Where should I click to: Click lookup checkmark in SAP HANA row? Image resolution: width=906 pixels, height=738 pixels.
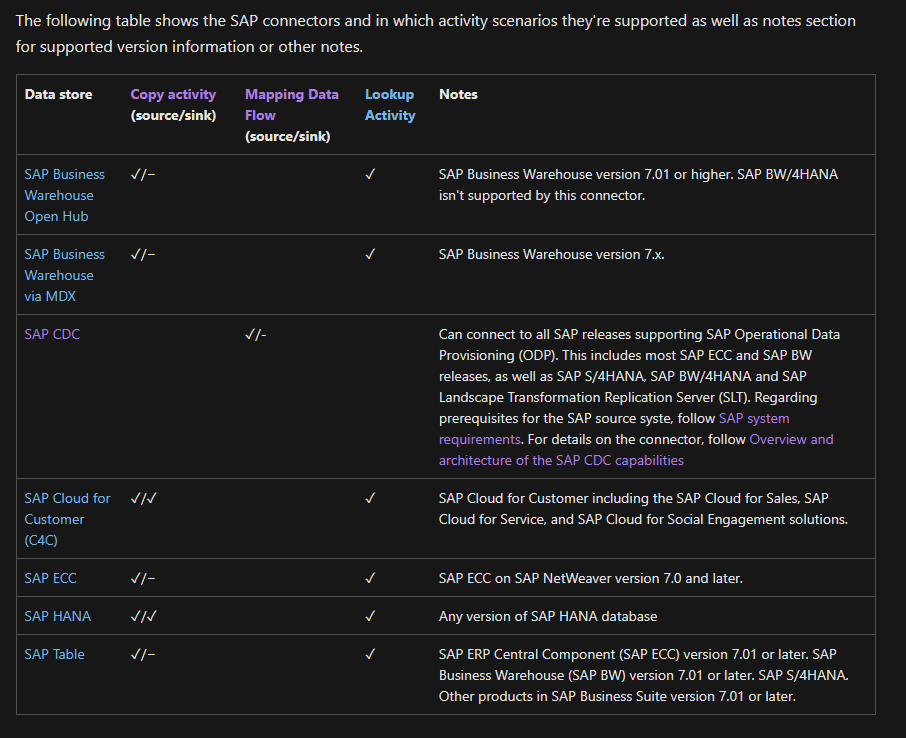tap(370, 616)
